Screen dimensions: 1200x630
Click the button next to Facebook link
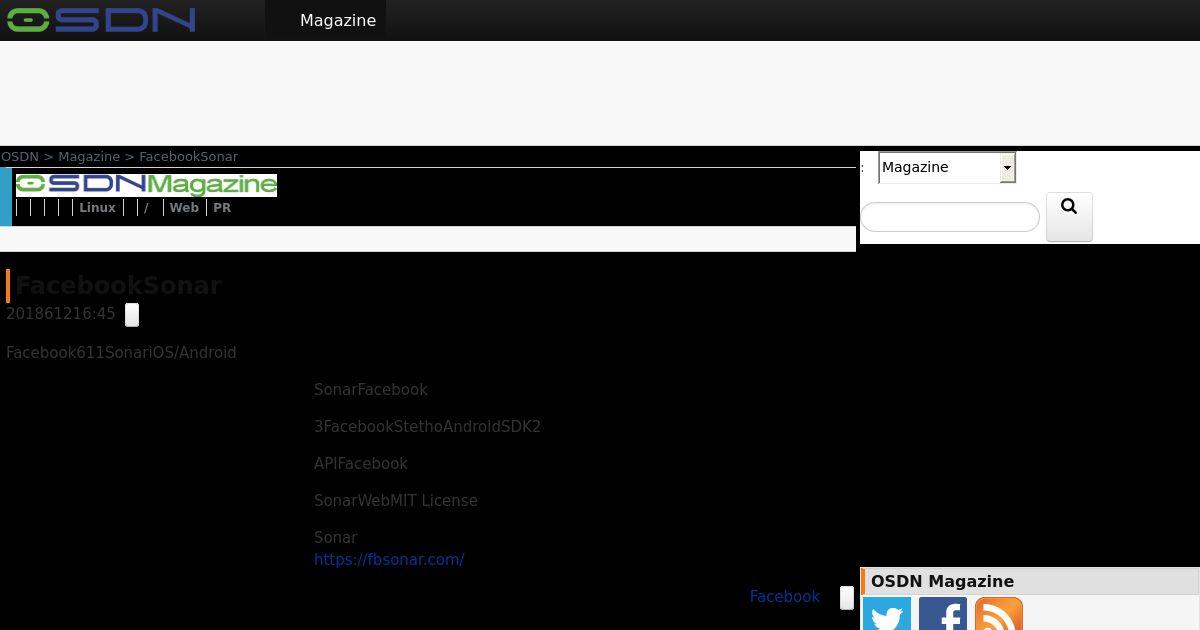click(x=847, y=598)
